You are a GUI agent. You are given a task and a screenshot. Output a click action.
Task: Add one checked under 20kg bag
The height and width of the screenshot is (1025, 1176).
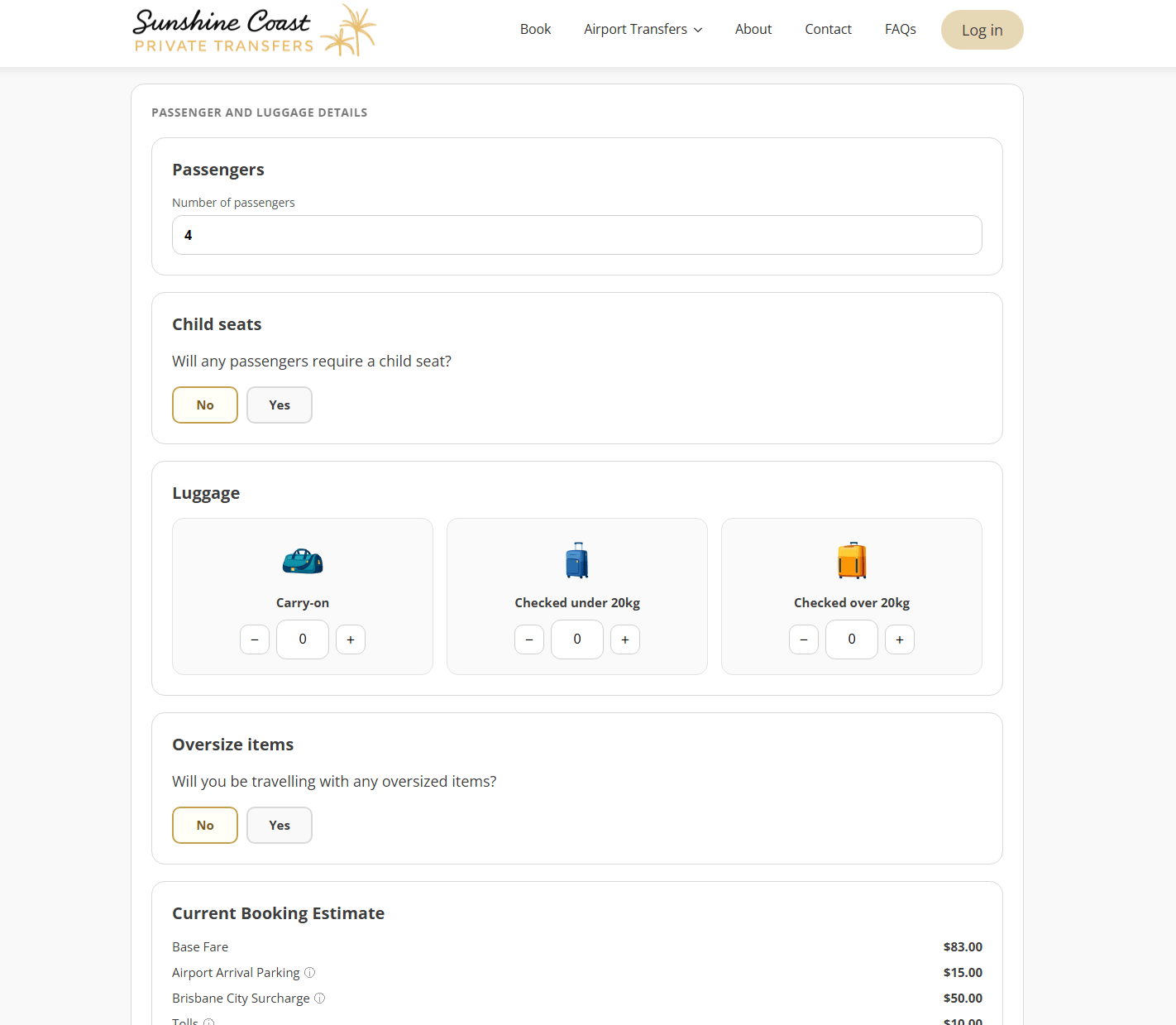coord(625,639)
